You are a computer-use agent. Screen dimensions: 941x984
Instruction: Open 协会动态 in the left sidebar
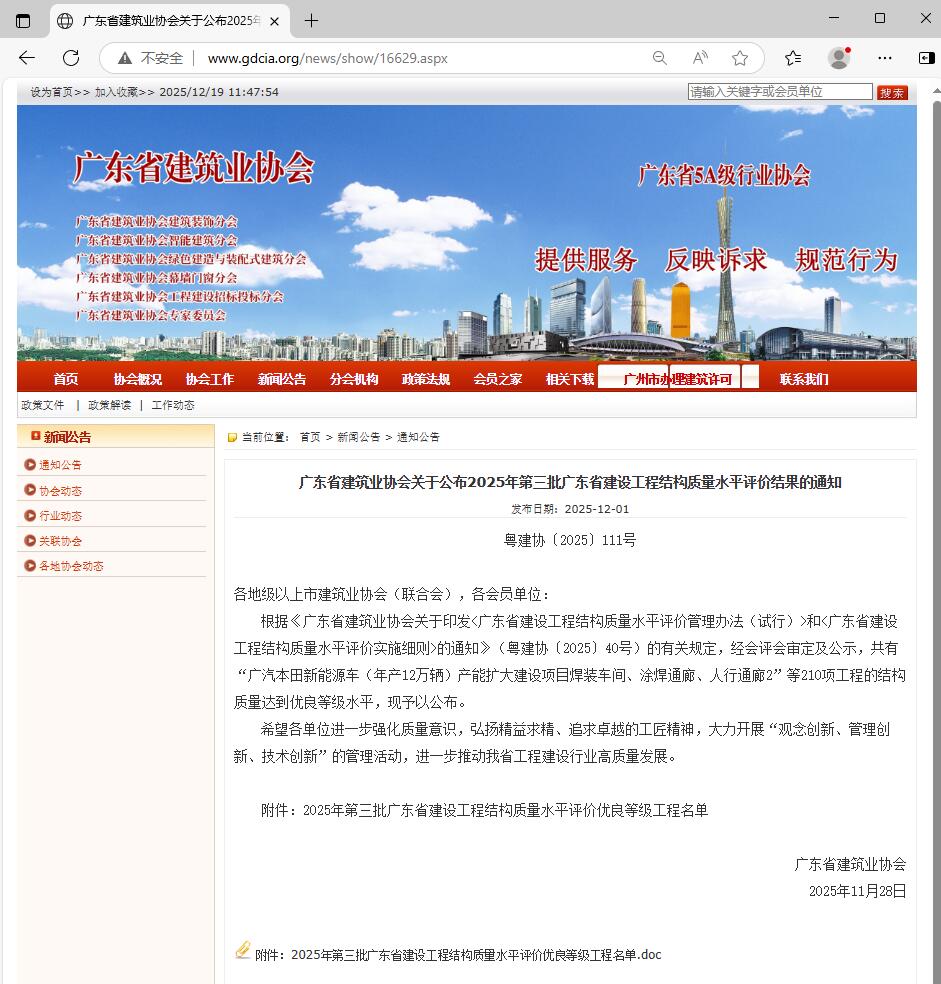tap(60, 491)
